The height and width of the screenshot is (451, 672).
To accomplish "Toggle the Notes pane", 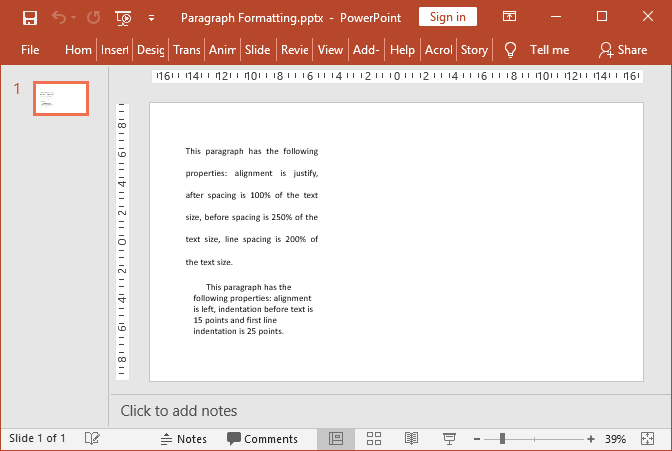I will tap(183, 438).
